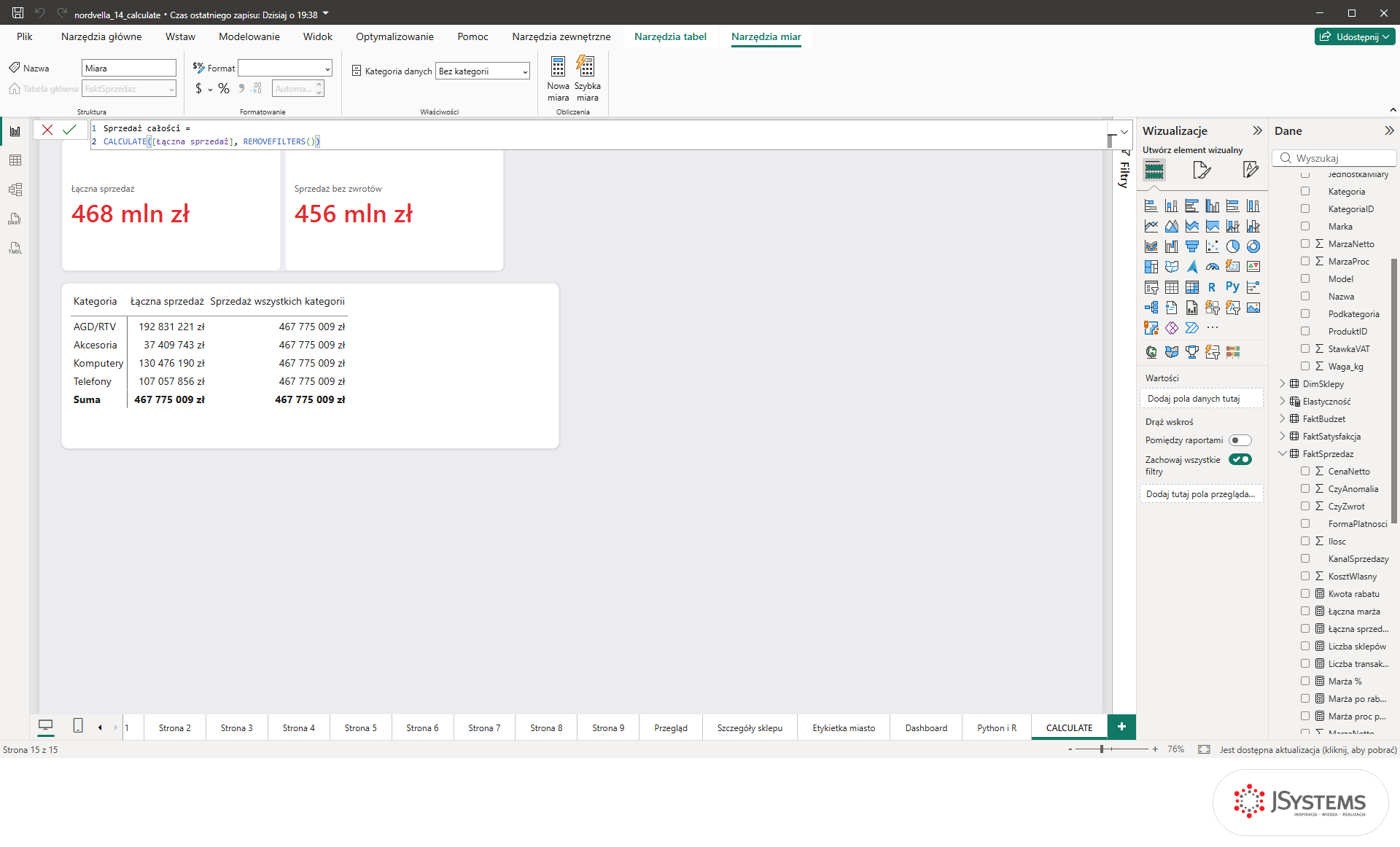Collapse the Wizualizacje pane
The image size is (1400, 847).
click(1257, 131)
